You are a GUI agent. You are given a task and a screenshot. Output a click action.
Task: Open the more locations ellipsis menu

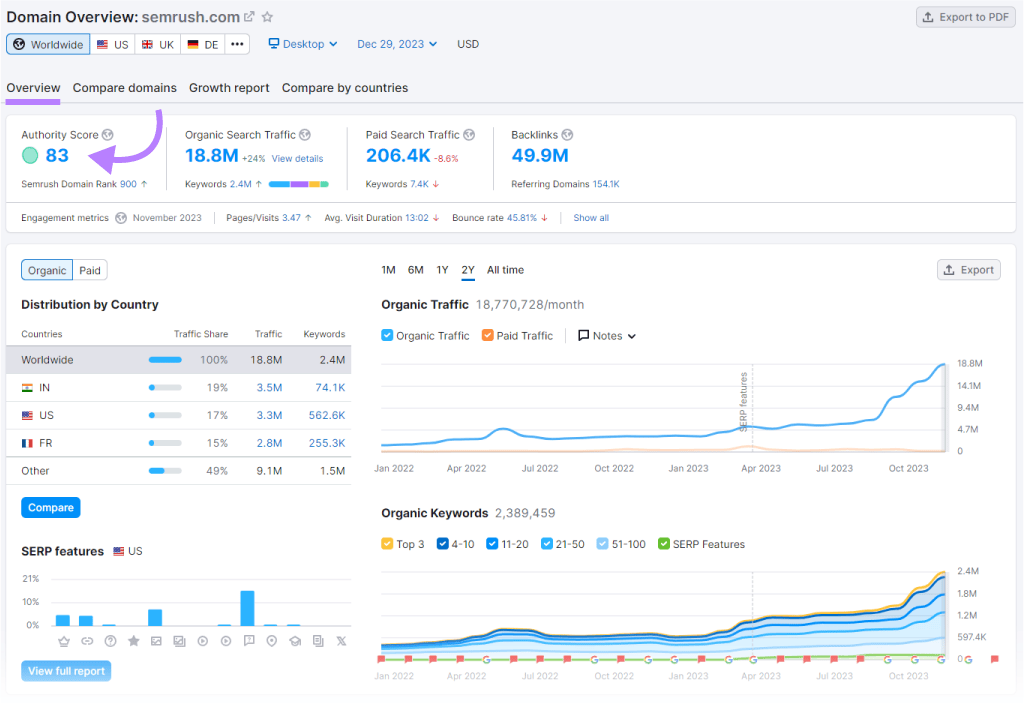237,44
